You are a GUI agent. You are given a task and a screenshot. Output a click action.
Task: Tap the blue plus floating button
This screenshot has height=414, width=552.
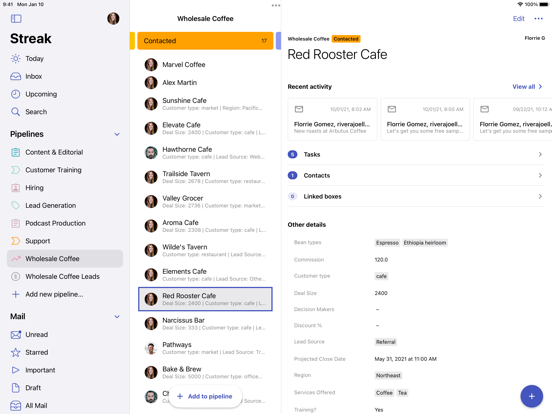click(x=531, y=396)
